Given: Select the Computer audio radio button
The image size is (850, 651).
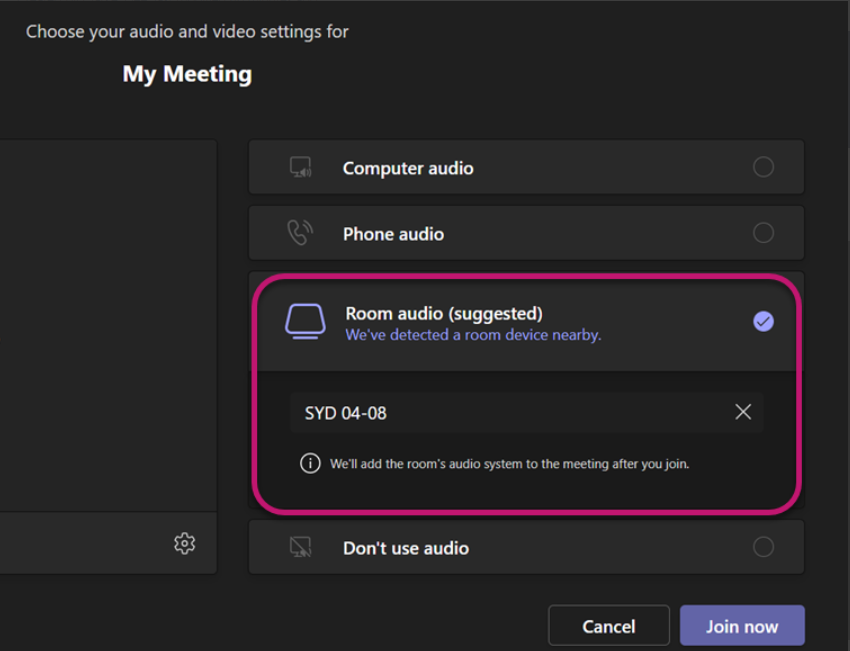Looking at the screenshot, I should tap(763, 167).
